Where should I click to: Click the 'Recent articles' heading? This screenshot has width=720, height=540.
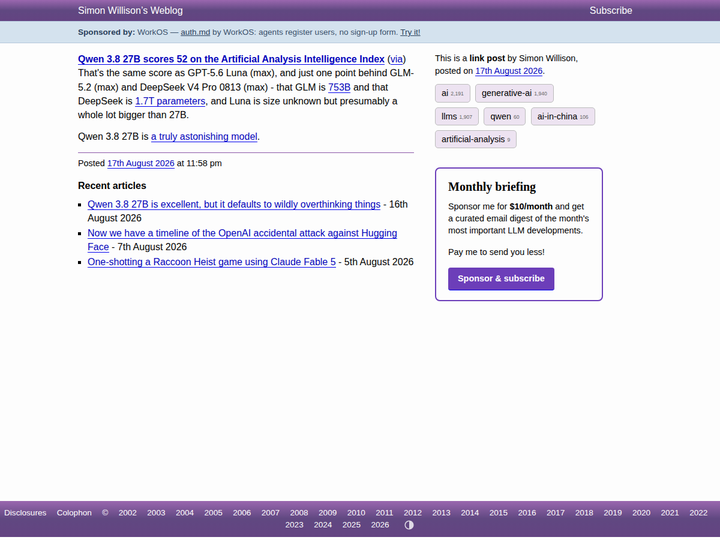pyautogui.click(x=112, y=186)
